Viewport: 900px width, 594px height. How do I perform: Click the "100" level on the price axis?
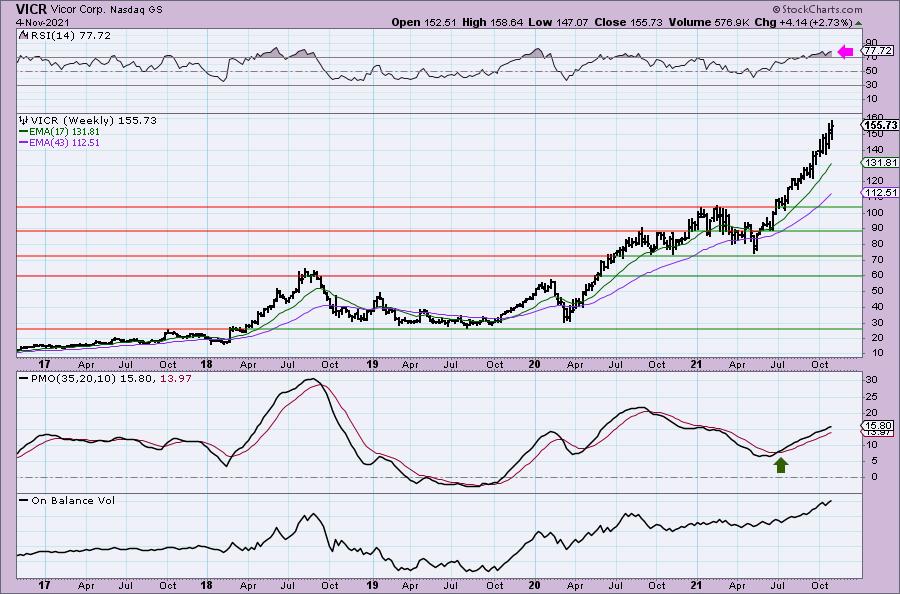pos(873,212)
